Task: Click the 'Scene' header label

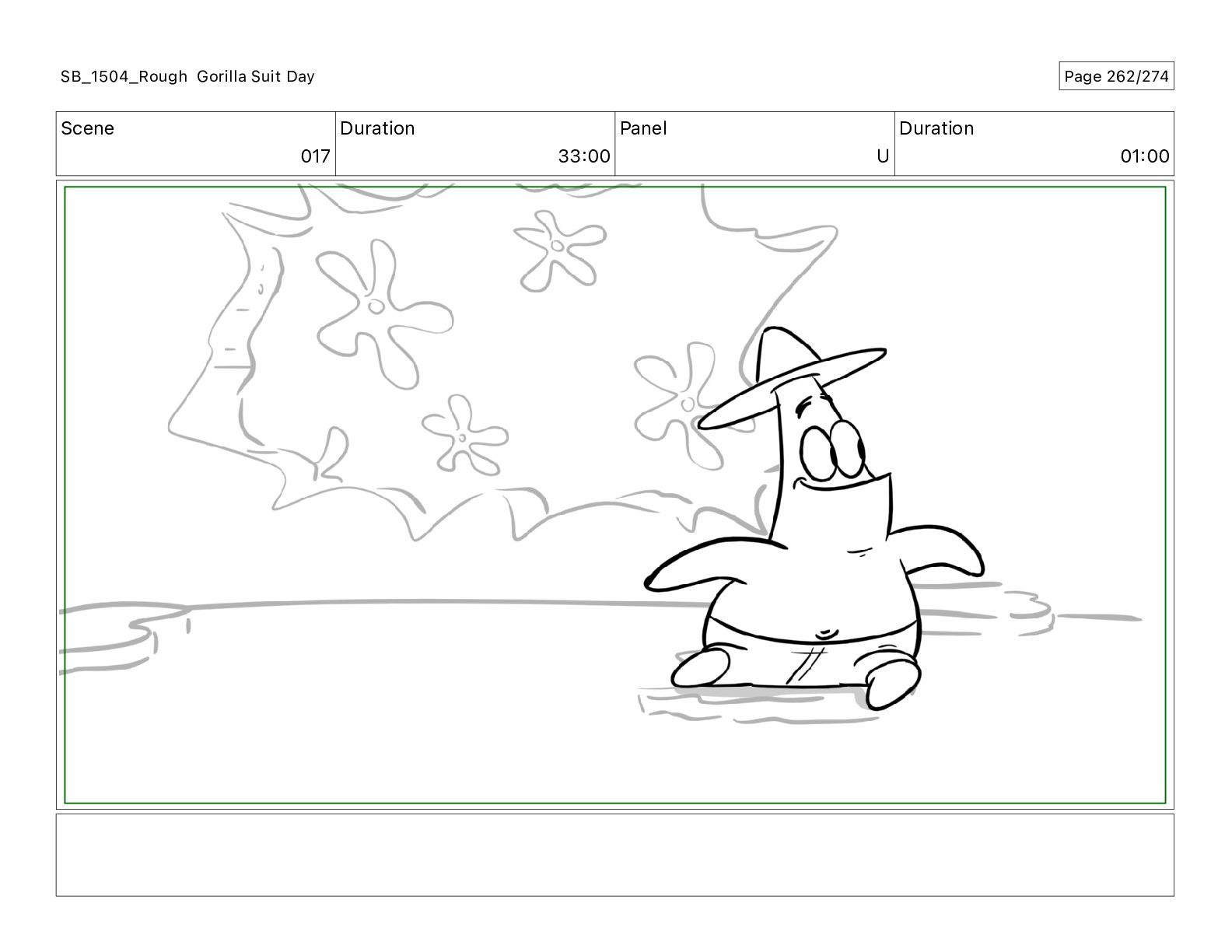Action: click(87, 128)
